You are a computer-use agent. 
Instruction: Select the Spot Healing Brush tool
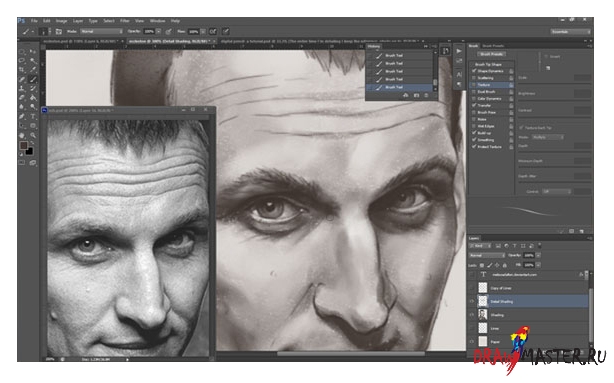[22, 79]
